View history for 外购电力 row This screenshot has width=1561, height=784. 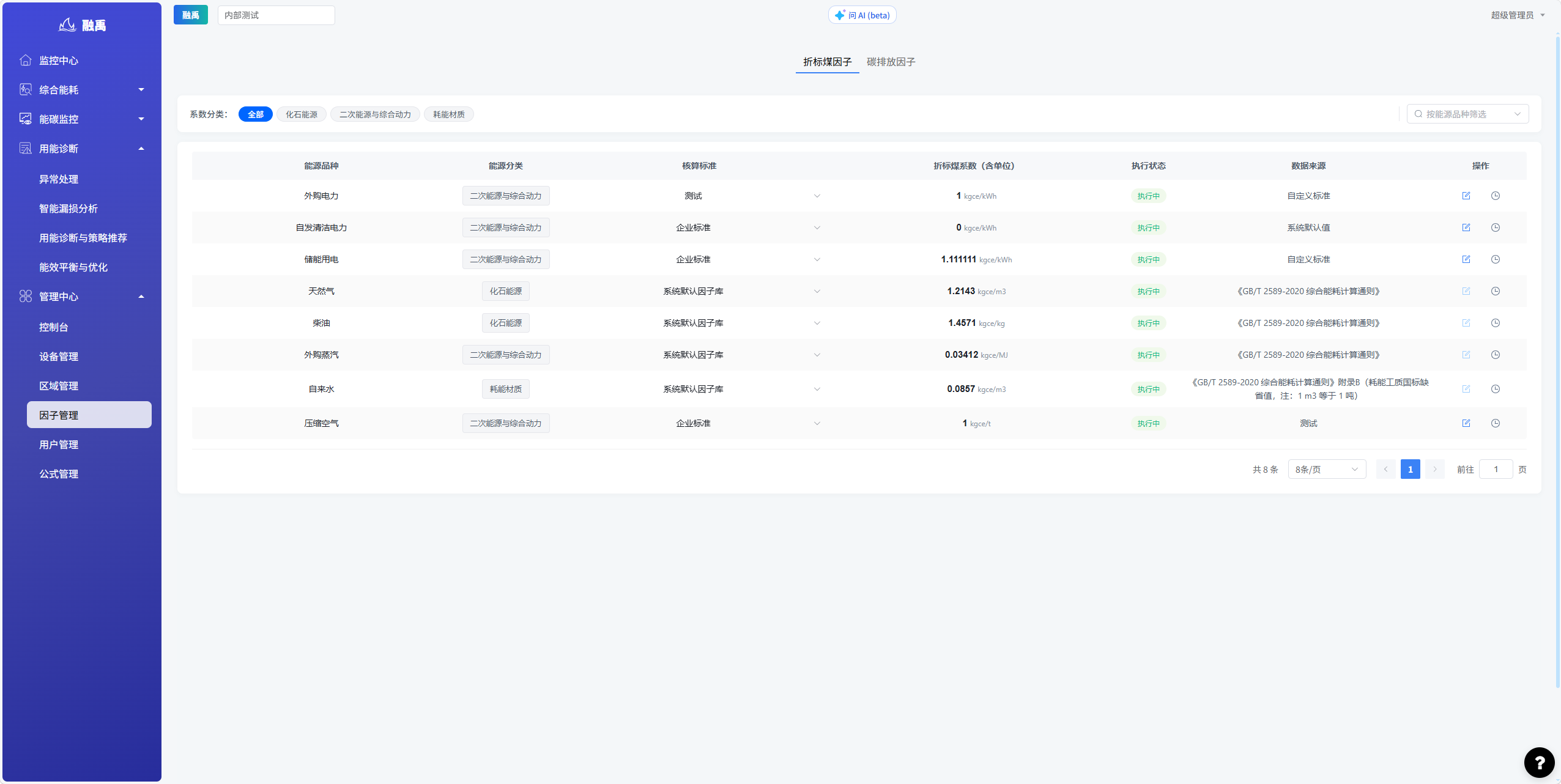(1495, 196)
